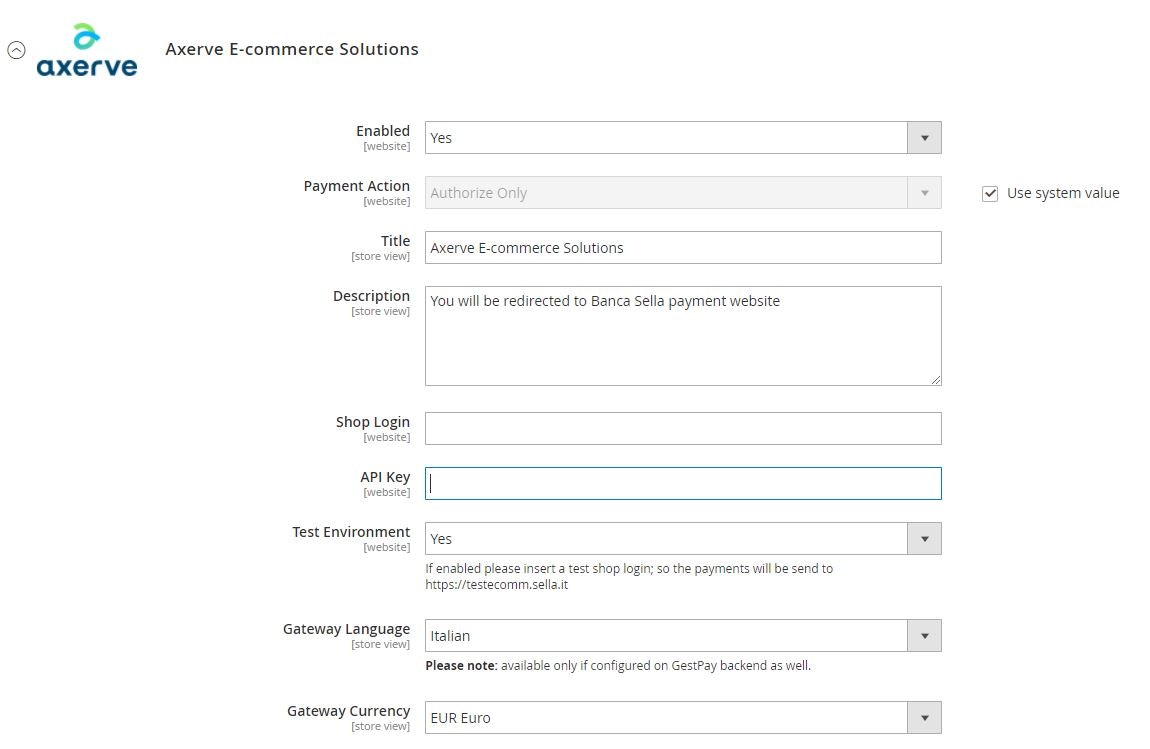Click the Payment Action label
Image resolution: width=1150 pixels, height=749 pixels.
click(356, 186)
